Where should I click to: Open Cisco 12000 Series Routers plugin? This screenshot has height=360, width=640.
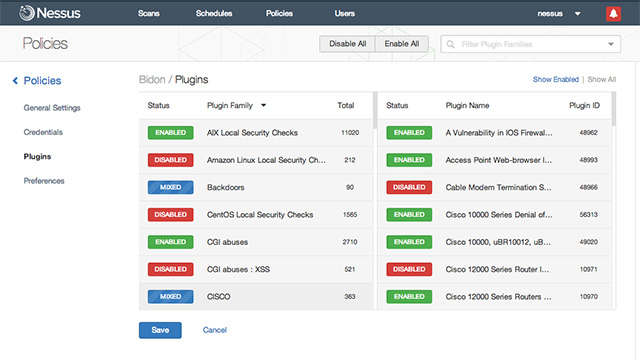498,297
